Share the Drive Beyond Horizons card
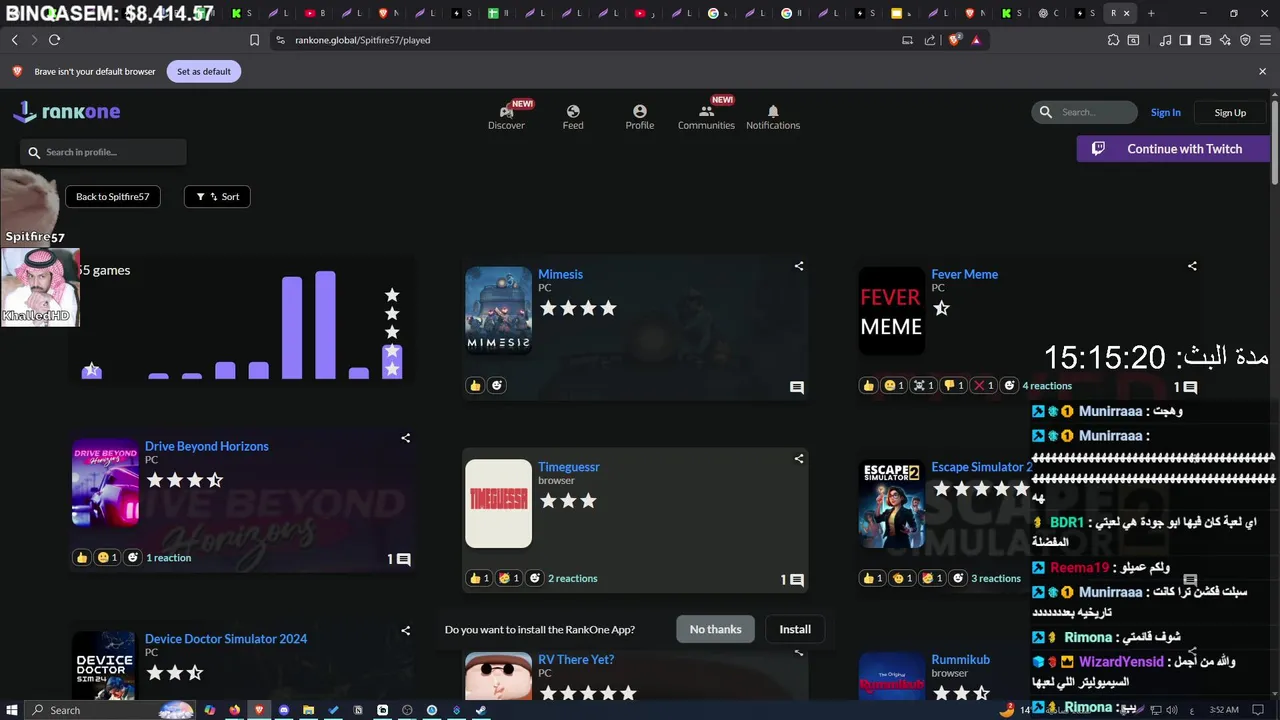Image resolution: width=1280 pixels, height=720 pixels. pos(405,438)
